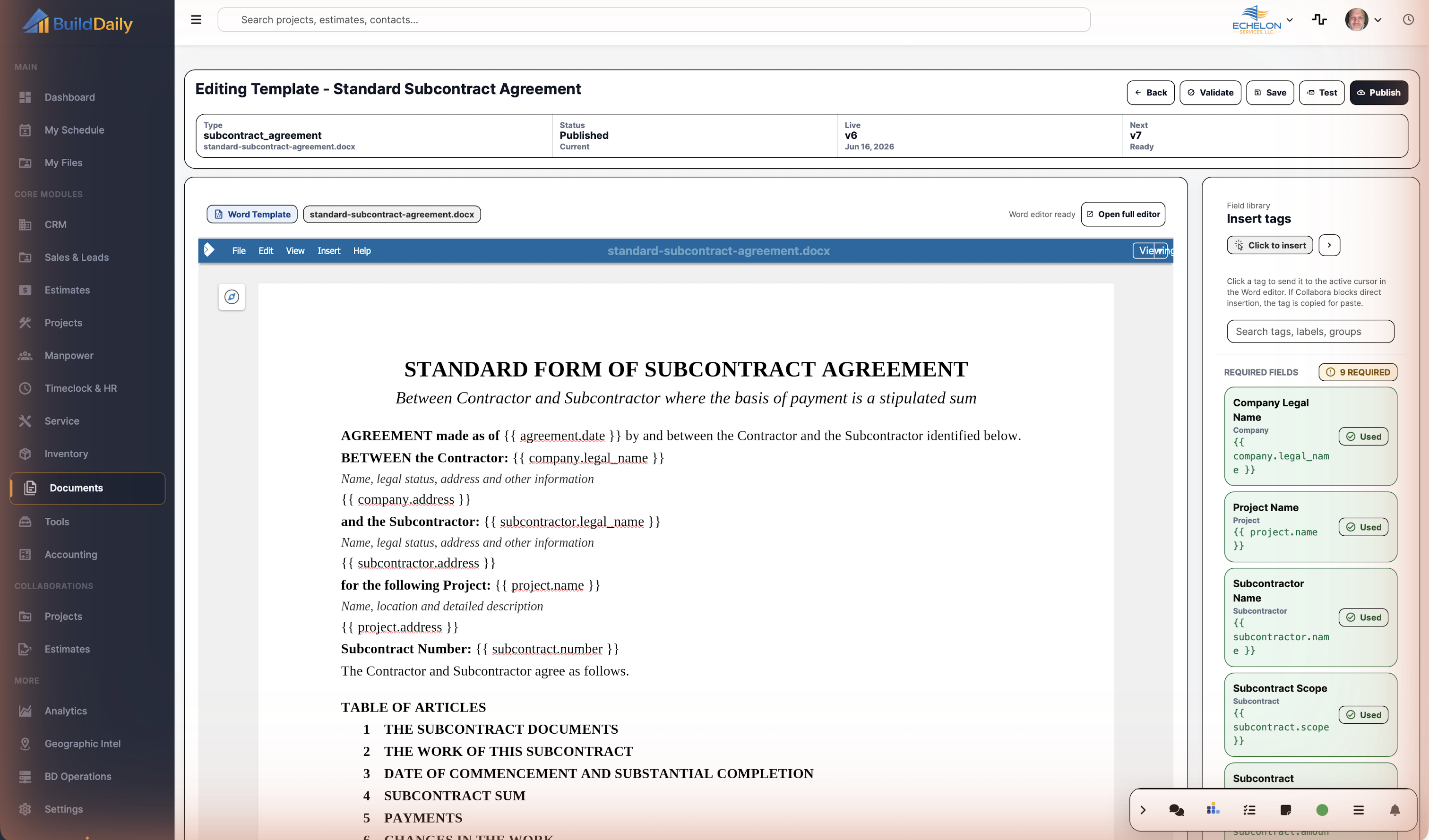This screenshot has height=840, width=1429.
Task: Click the BuildDaily logo
Action: pyautogui.click(x=77, y=22)
